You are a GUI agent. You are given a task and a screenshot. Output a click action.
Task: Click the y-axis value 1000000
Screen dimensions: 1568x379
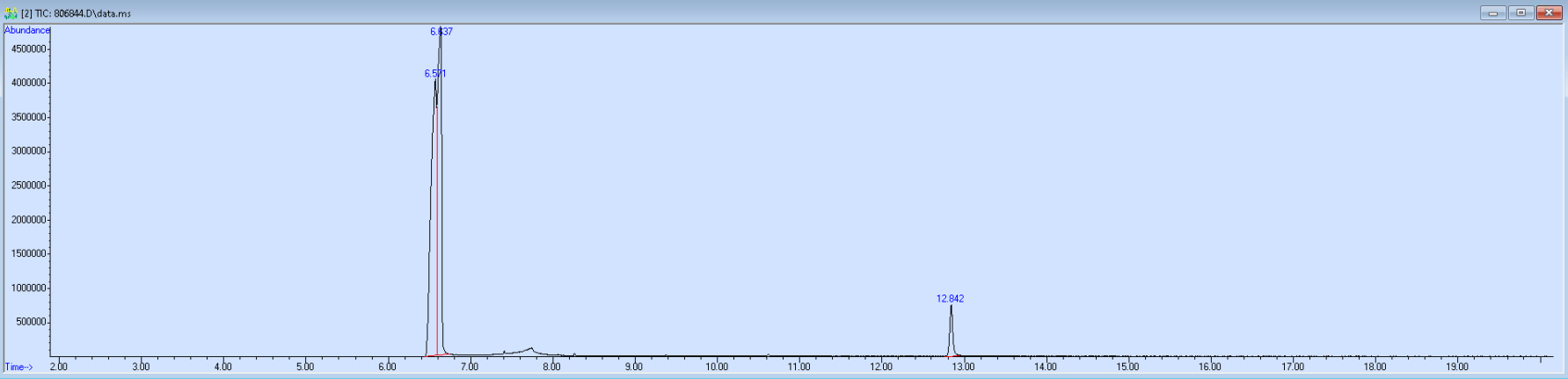tap(28, 288)
